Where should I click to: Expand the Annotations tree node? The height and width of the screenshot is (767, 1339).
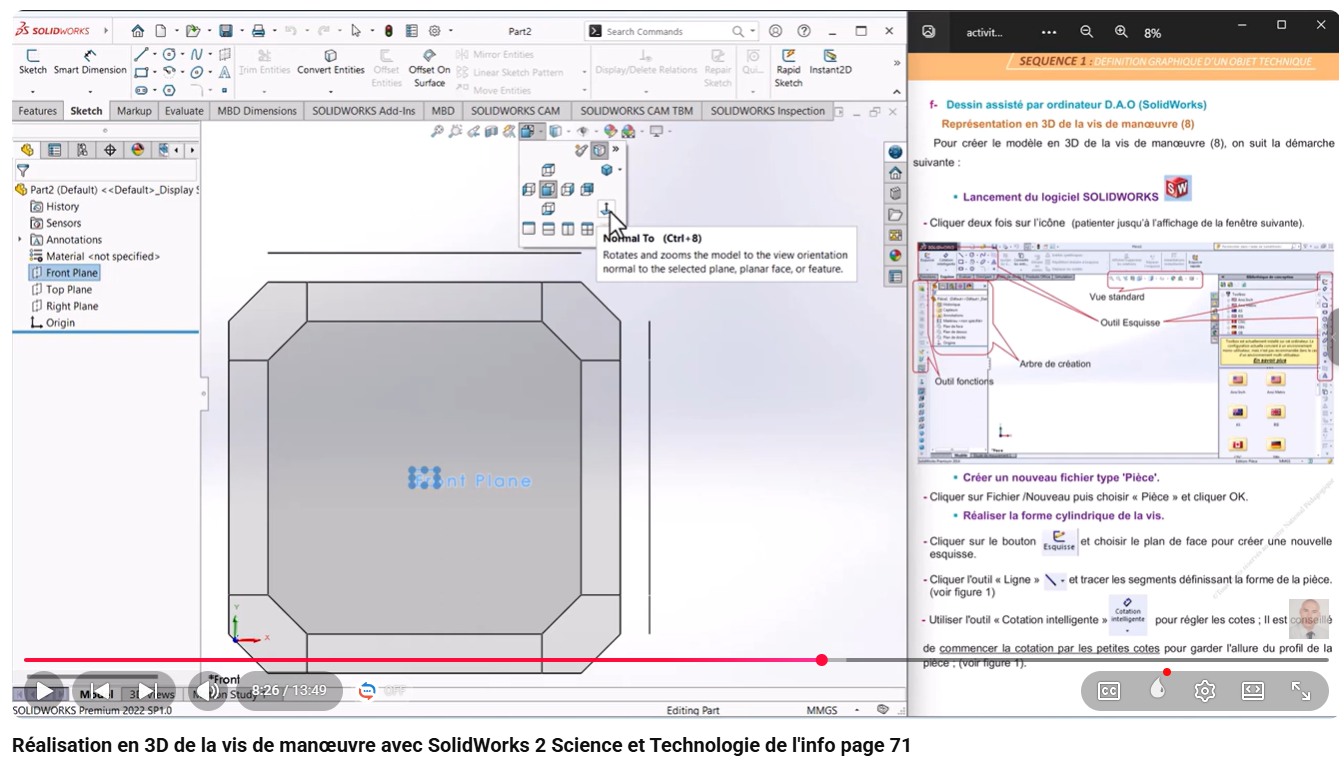(20, 240)
